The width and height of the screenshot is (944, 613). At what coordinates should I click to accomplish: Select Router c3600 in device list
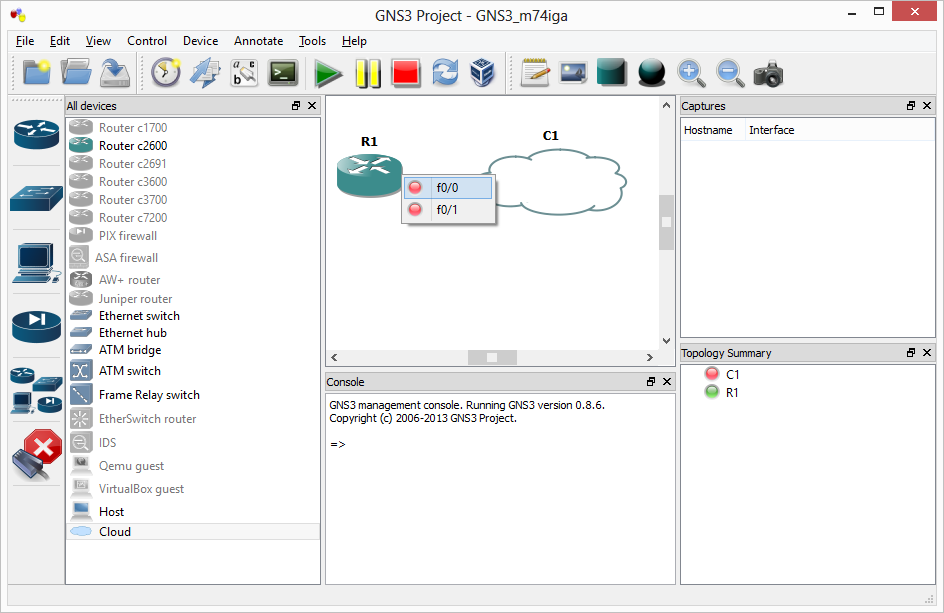pos(193,182)
